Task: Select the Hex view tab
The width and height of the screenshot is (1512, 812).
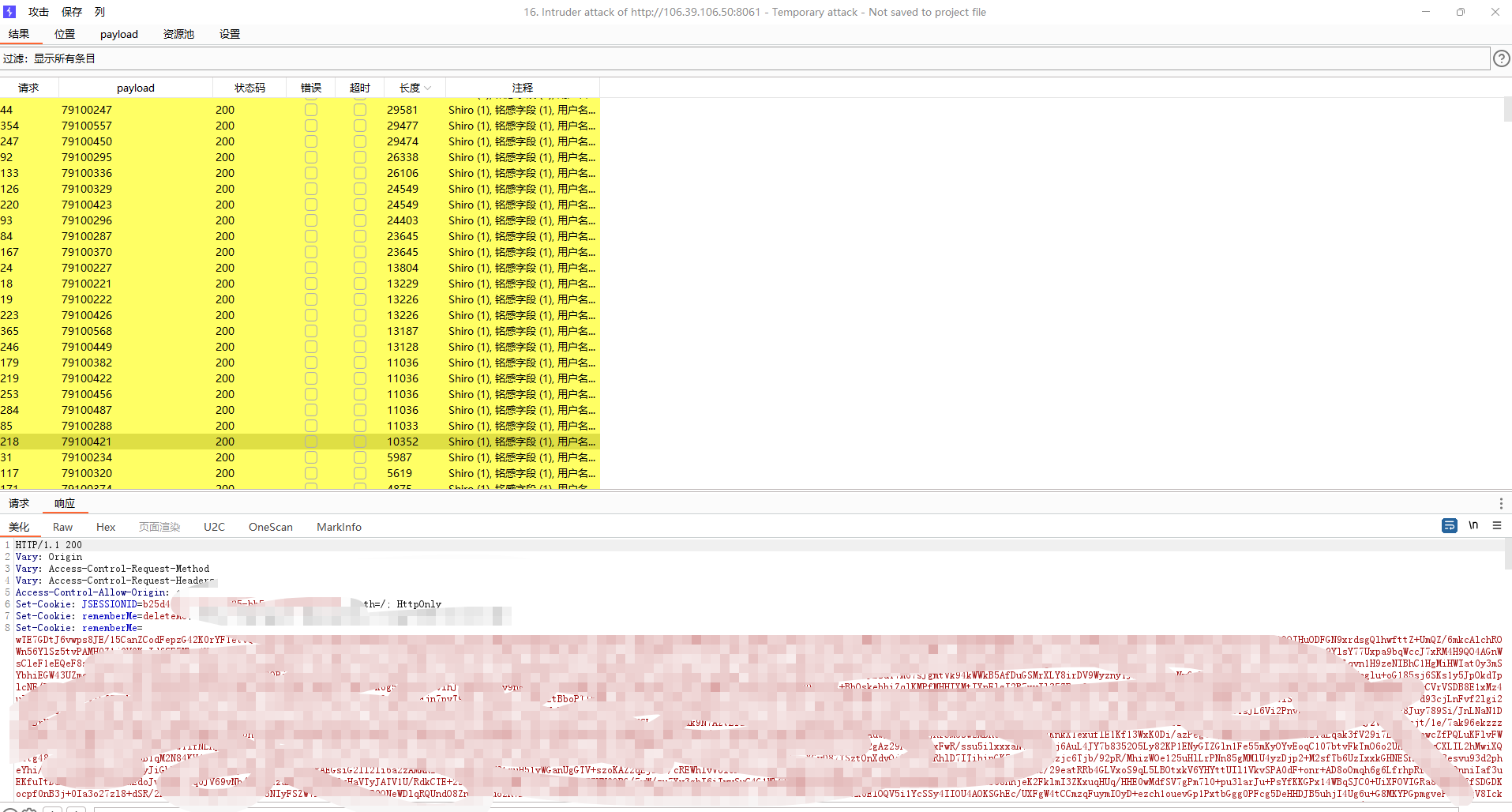Action: click(x=106, y=527)
